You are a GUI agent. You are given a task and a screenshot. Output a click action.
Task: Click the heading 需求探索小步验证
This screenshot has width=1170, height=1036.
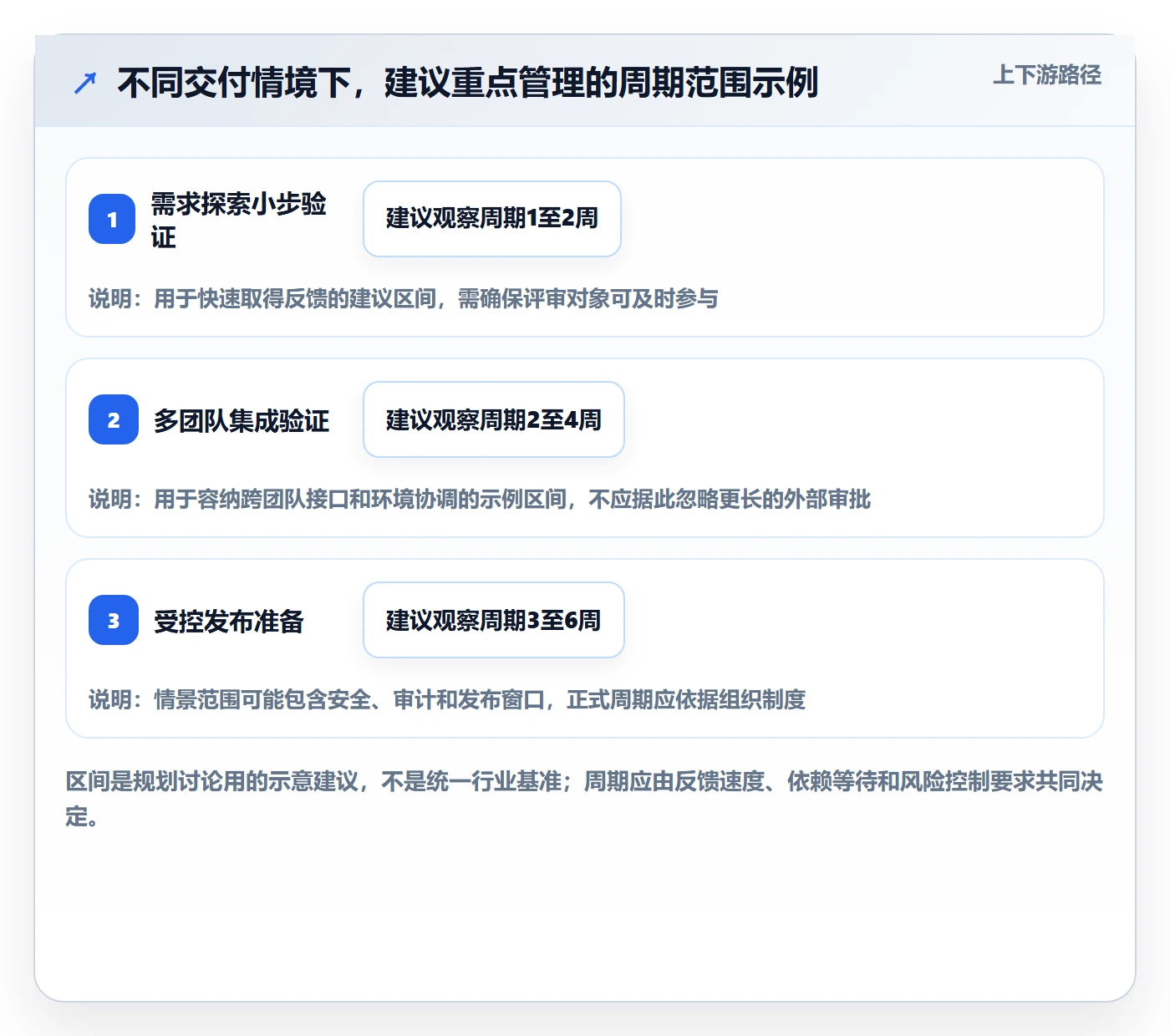pyautogui.click(x=239, y=220)
